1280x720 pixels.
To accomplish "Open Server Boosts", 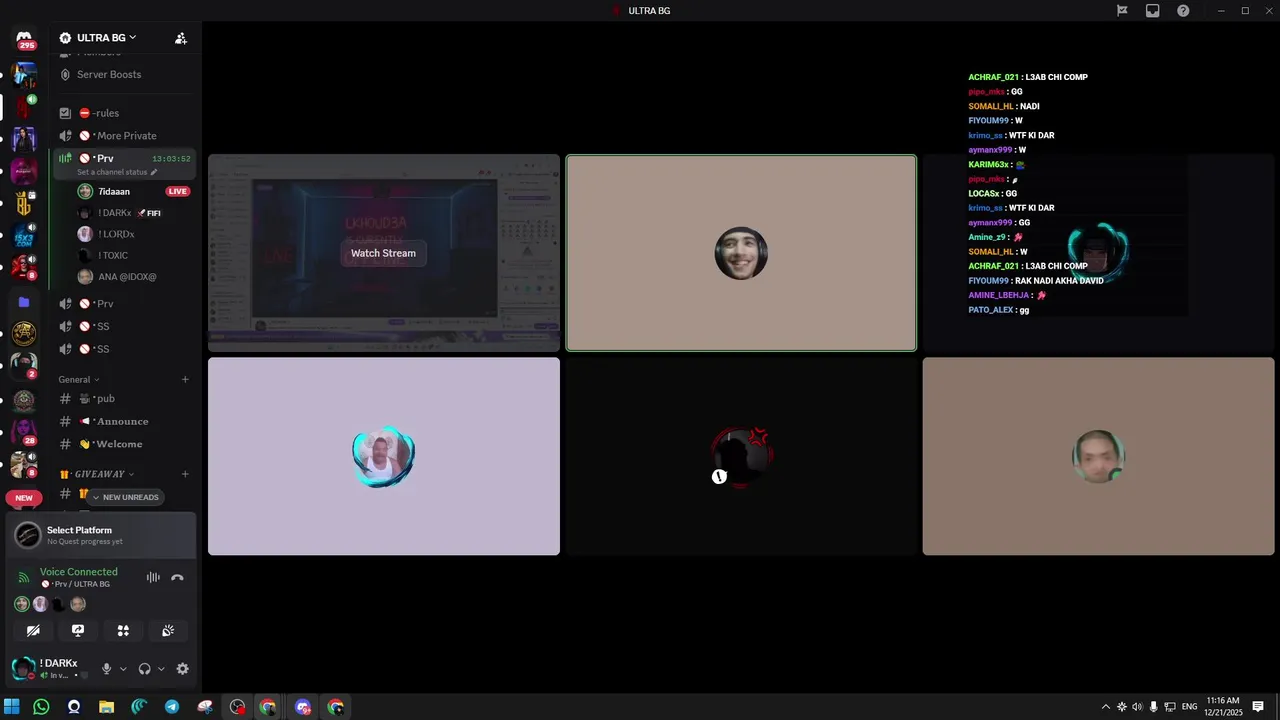I will 124,75.
